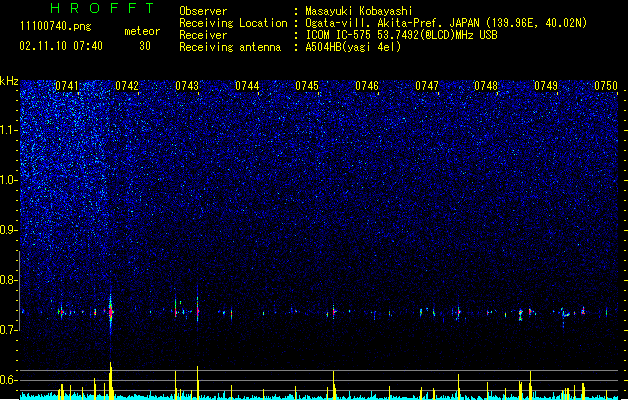The width and height of the screenshot is (629, 400).
Task: Click the Observer field label
Action: pyautogui.click(x=203, y=11)
